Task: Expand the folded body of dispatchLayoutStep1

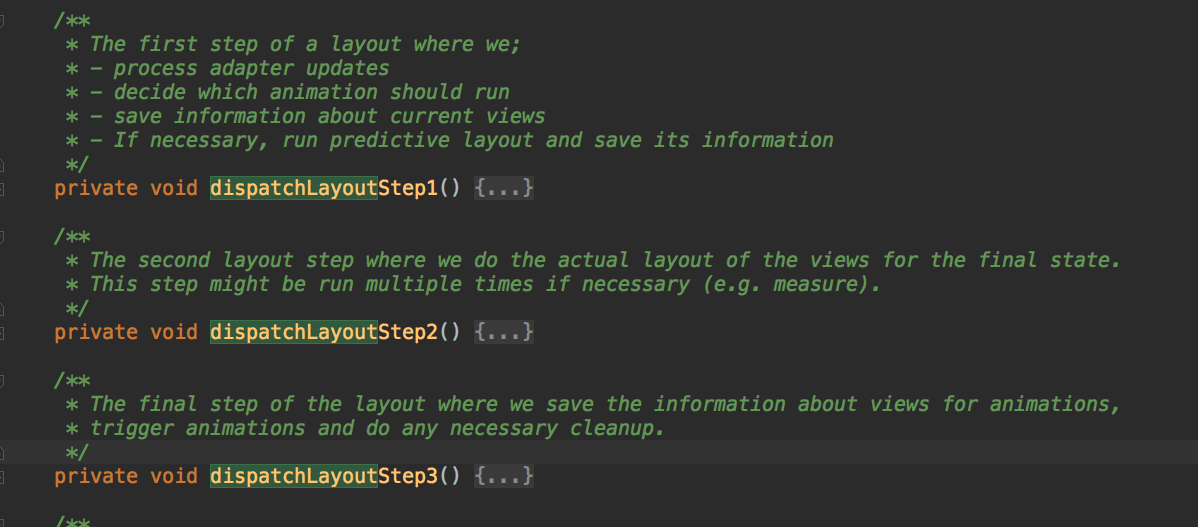Action: coord(503,188)
